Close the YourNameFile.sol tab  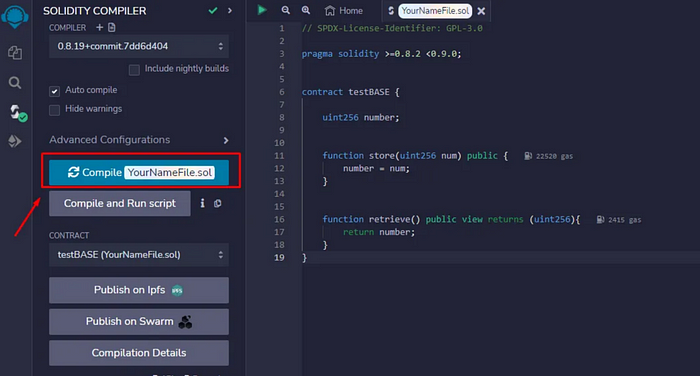tap(481, 11)
